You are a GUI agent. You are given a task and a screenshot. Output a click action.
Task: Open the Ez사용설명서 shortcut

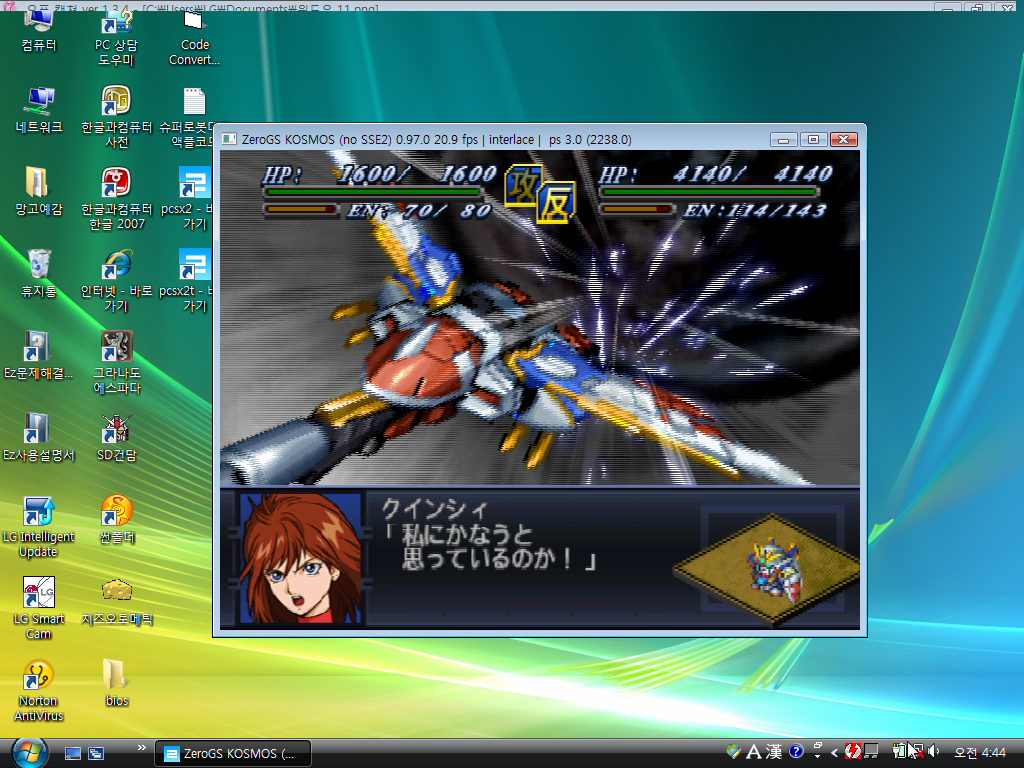tap(39, 438)
